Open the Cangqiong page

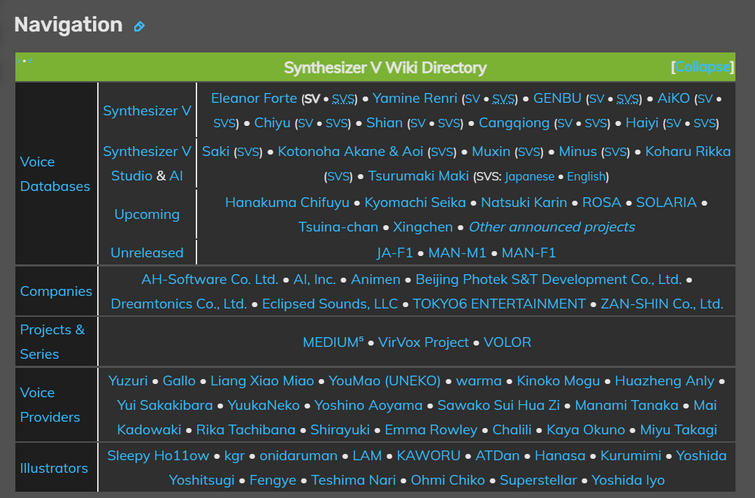pos(514,123)
